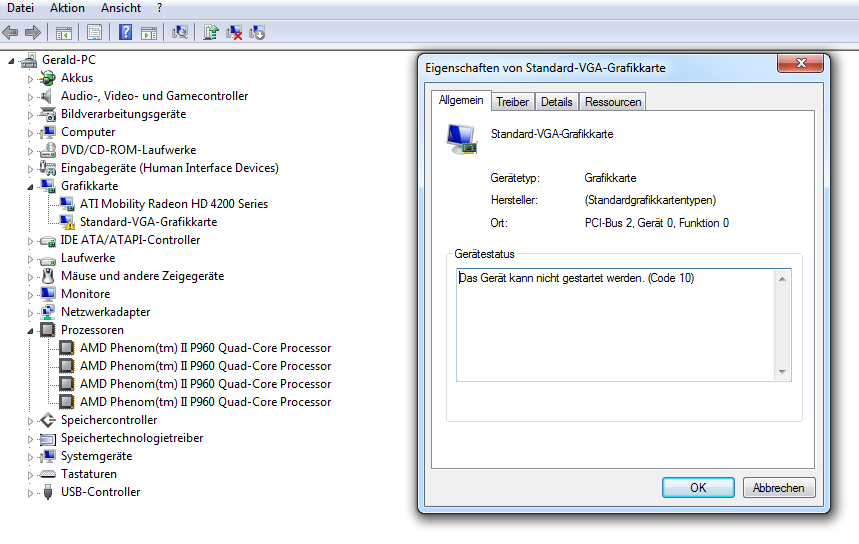Screen dimensions: 859x544
Task: Switch to the Ressourcen tab
Action: click(613, 102)
